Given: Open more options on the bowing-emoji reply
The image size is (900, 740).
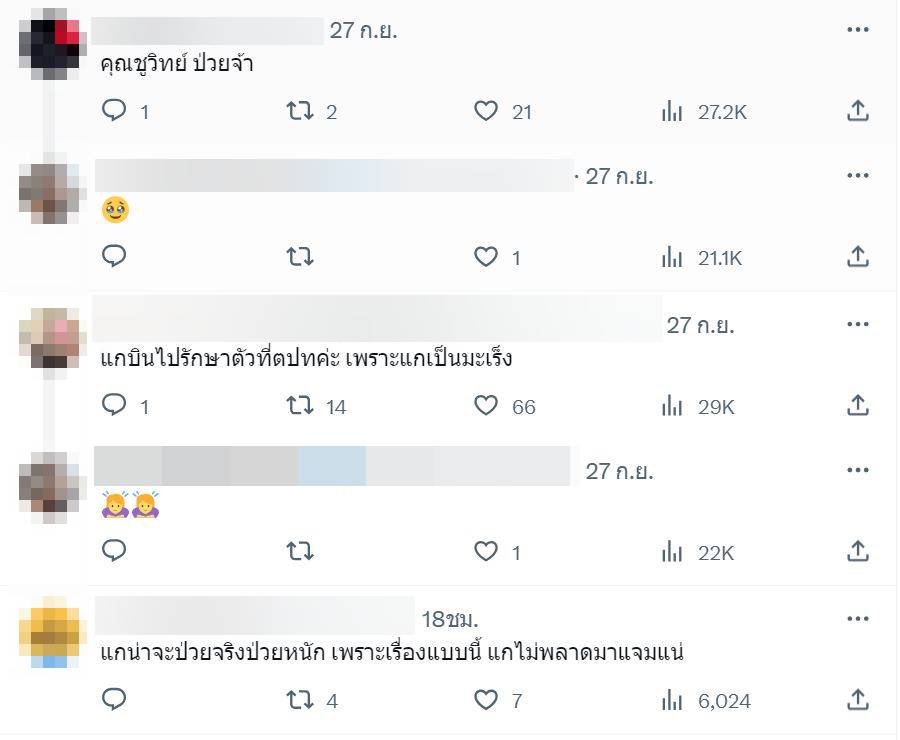Looking at the screenshot, I should point(857,471).
